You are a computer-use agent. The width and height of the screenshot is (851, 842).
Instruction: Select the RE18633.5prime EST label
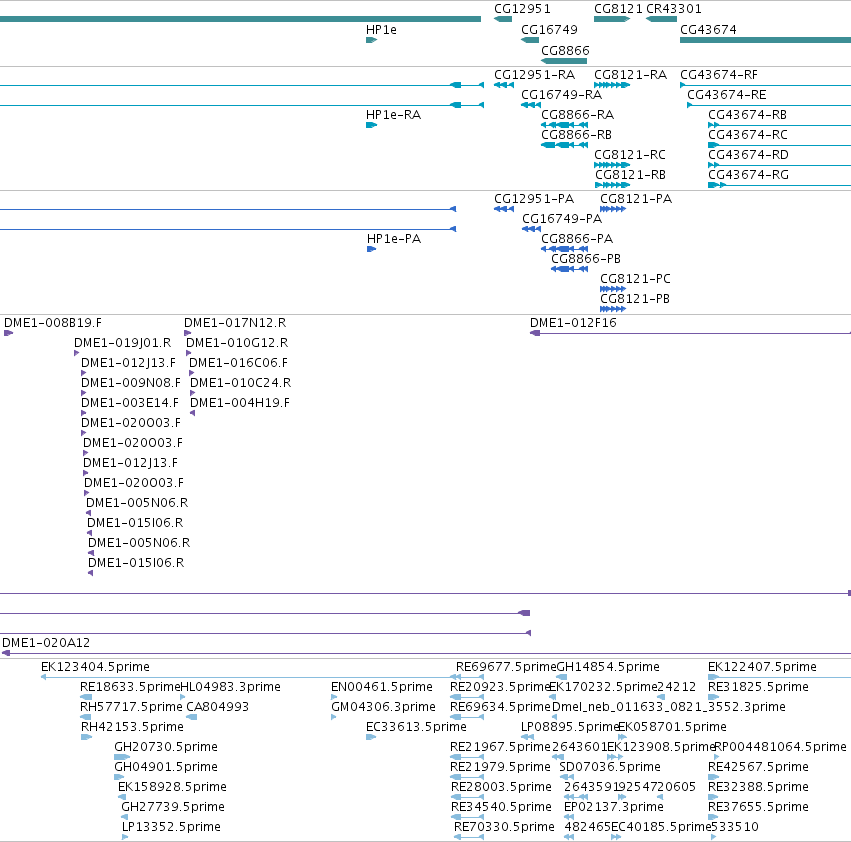coord(130,687)
